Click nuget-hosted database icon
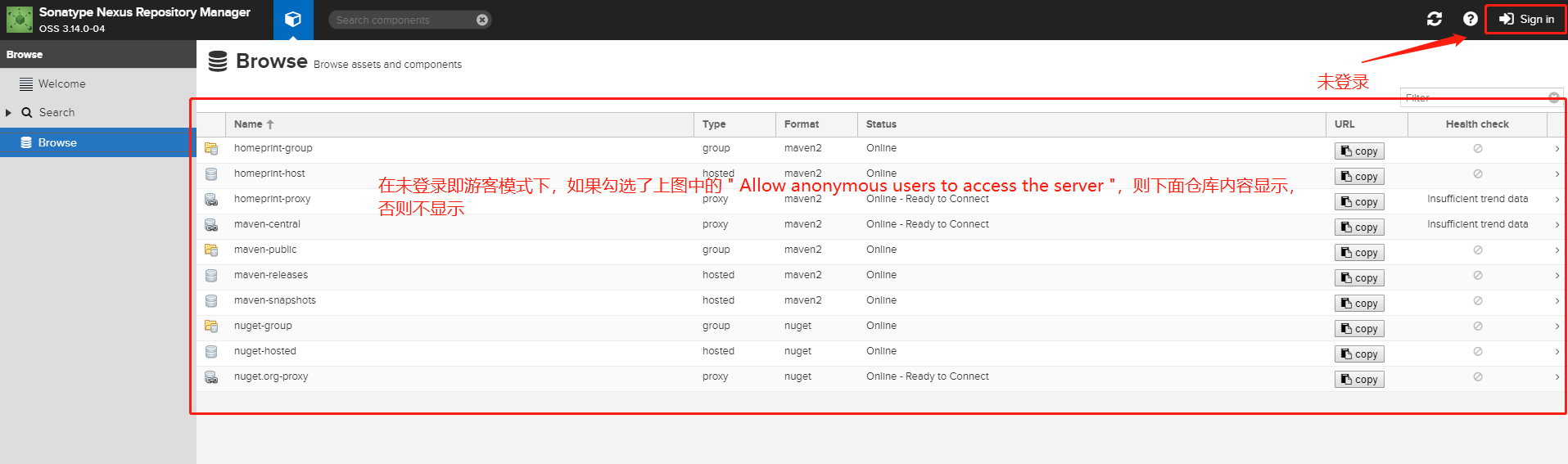The width and height of the screenshot is (1568, 464). pos(211,352)
